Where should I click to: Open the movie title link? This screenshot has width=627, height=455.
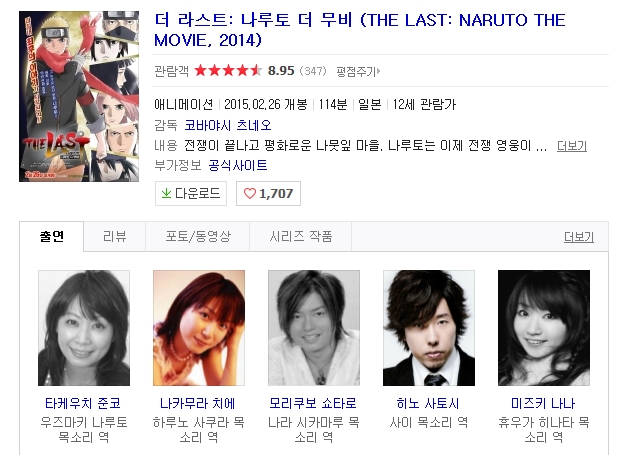(x=359, y=30)
